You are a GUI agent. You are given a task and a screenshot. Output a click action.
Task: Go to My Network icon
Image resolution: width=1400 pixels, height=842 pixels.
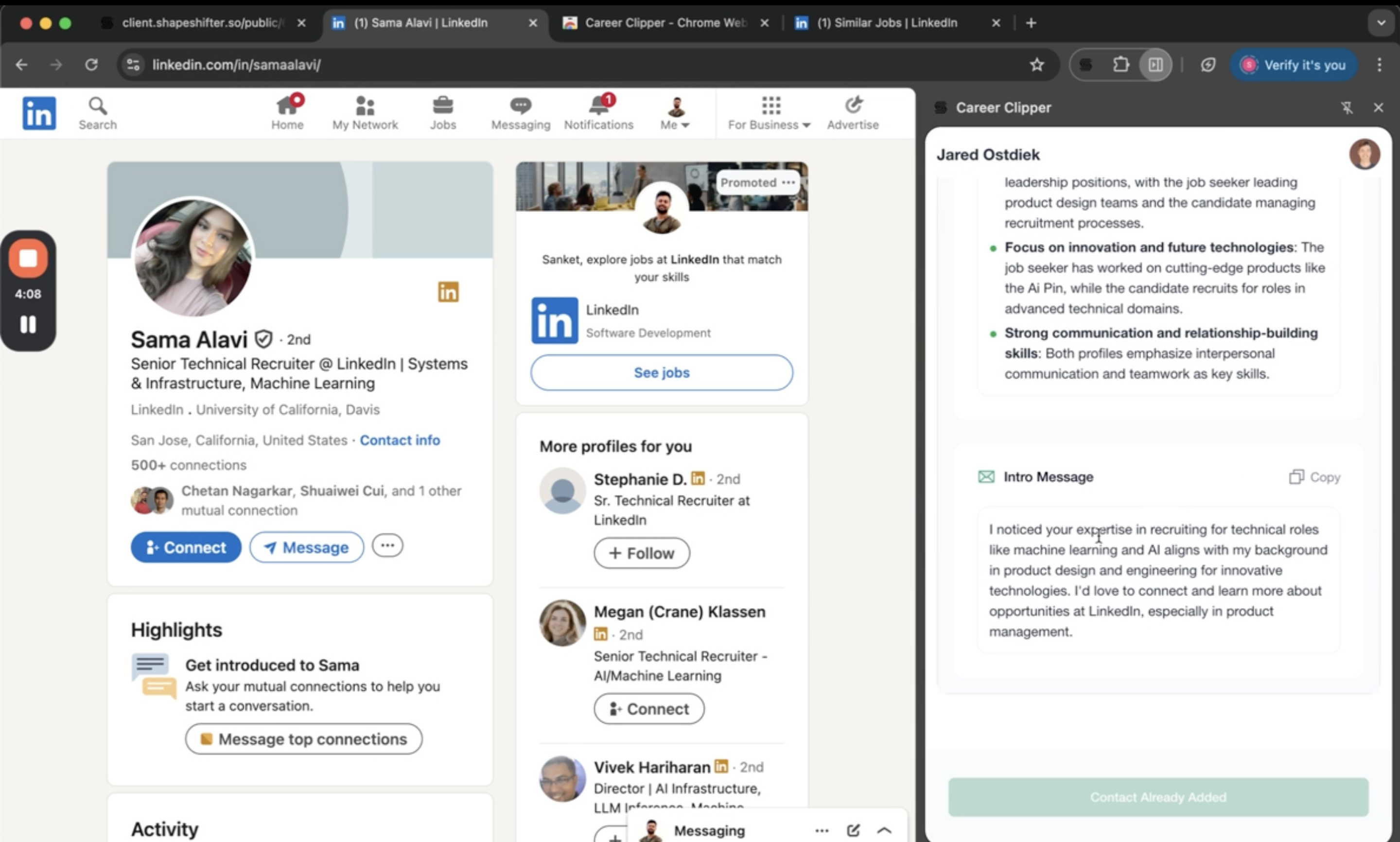click(x=365, y=112)
